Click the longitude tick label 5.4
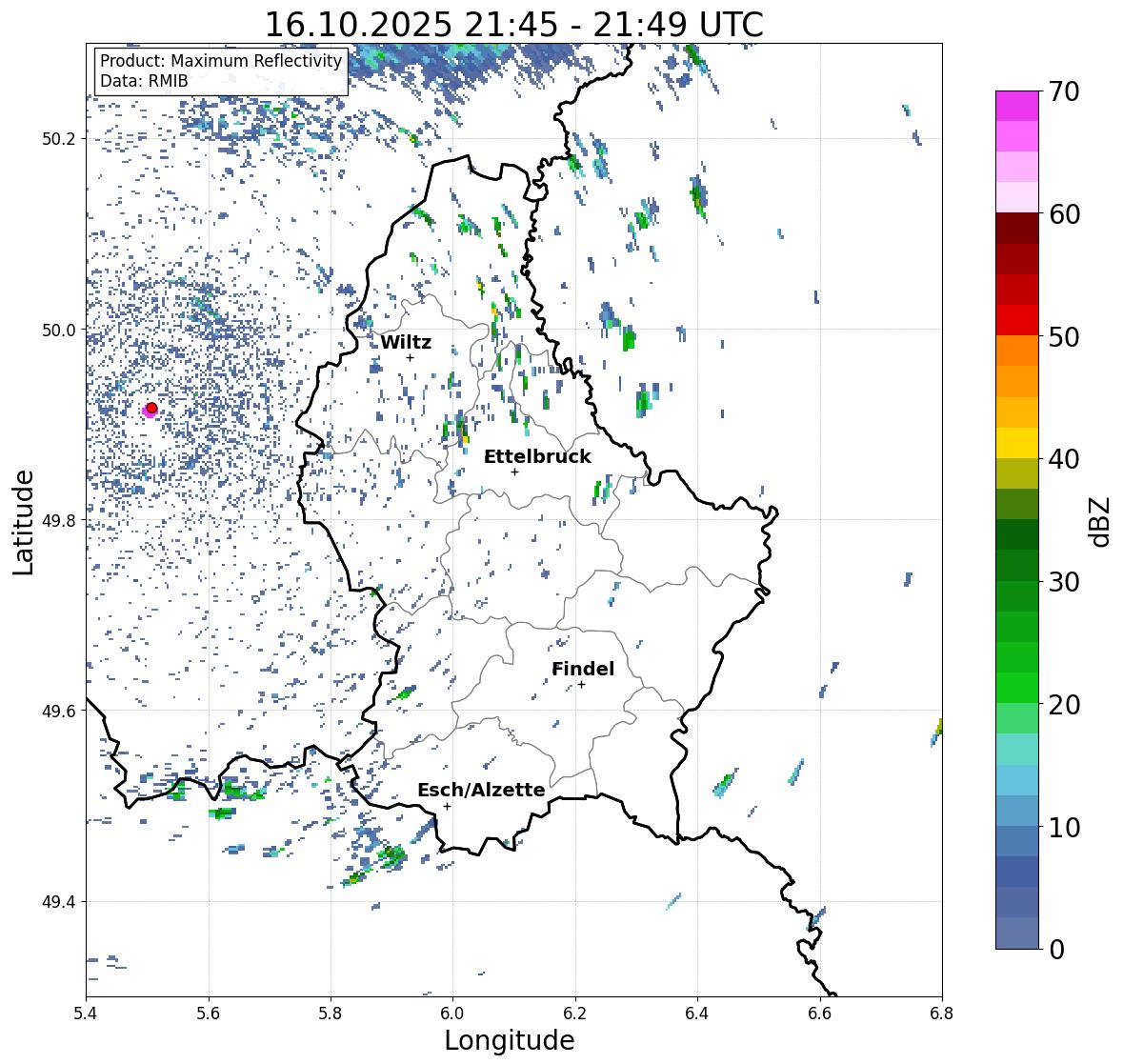1123x1064 pixels. click(86, 1014)
